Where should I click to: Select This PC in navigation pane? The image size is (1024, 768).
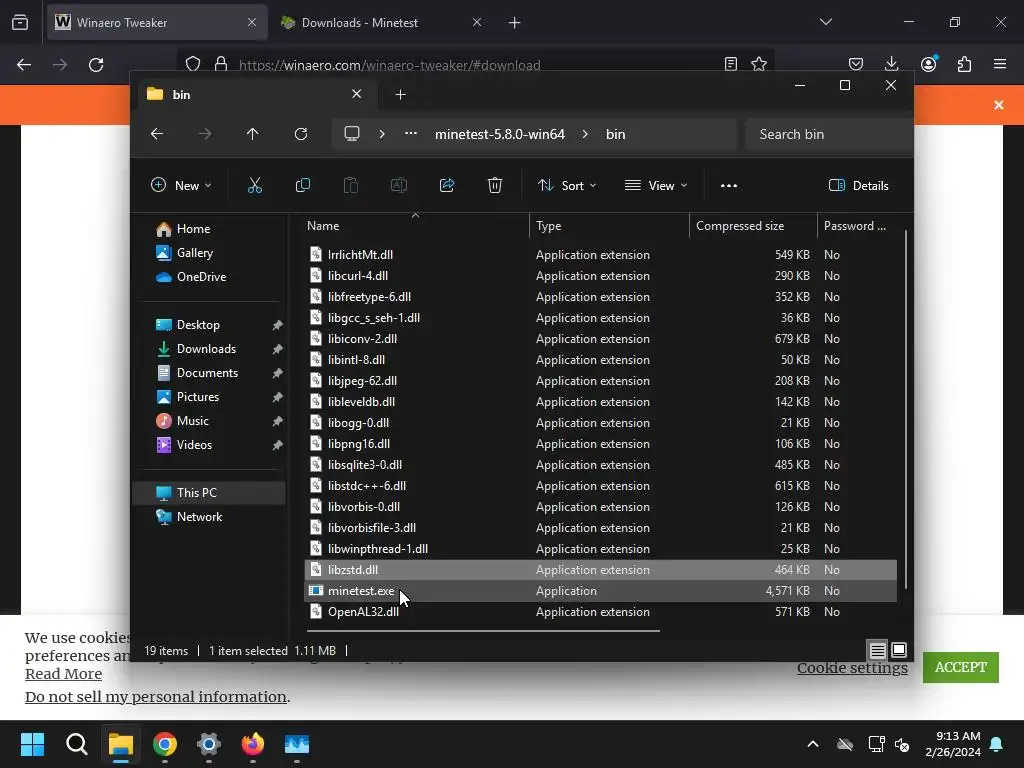[209, 492]
